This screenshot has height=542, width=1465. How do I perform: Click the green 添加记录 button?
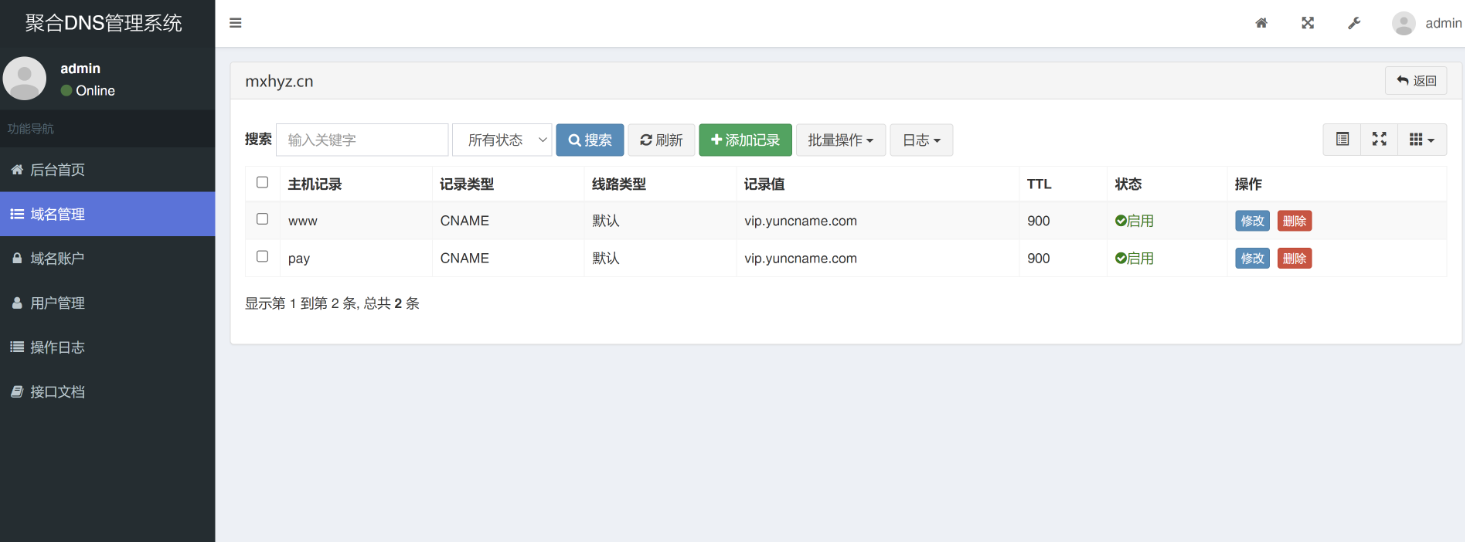tap(745, 140)
